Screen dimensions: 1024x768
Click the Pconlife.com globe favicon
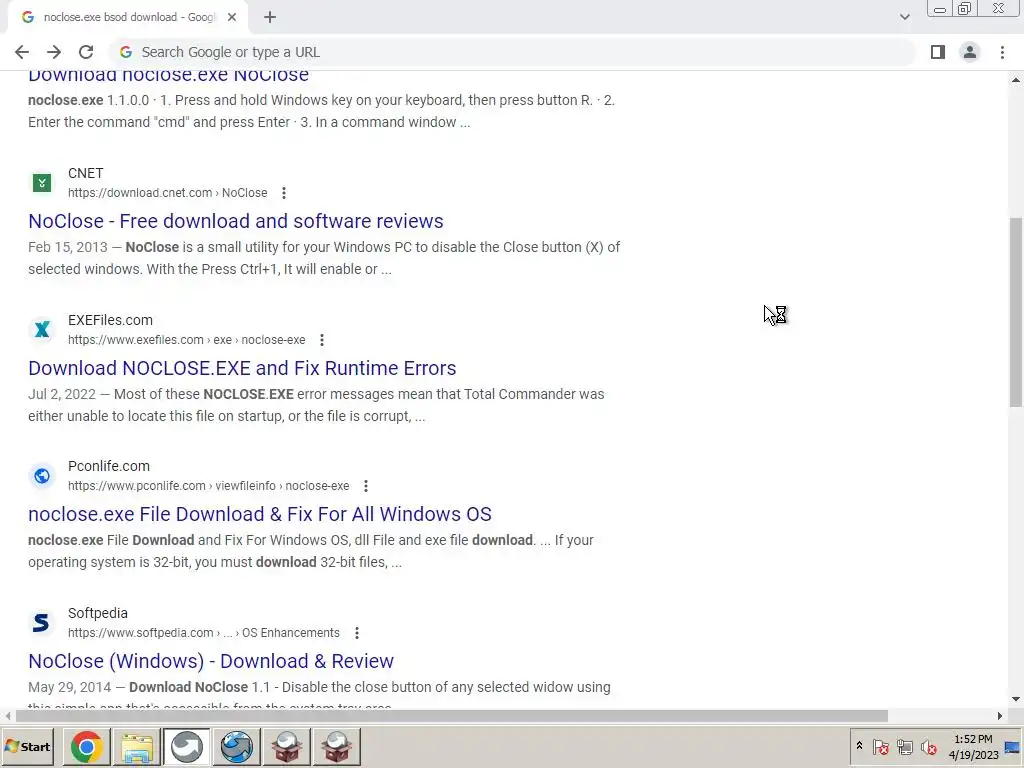click(42, 476)
